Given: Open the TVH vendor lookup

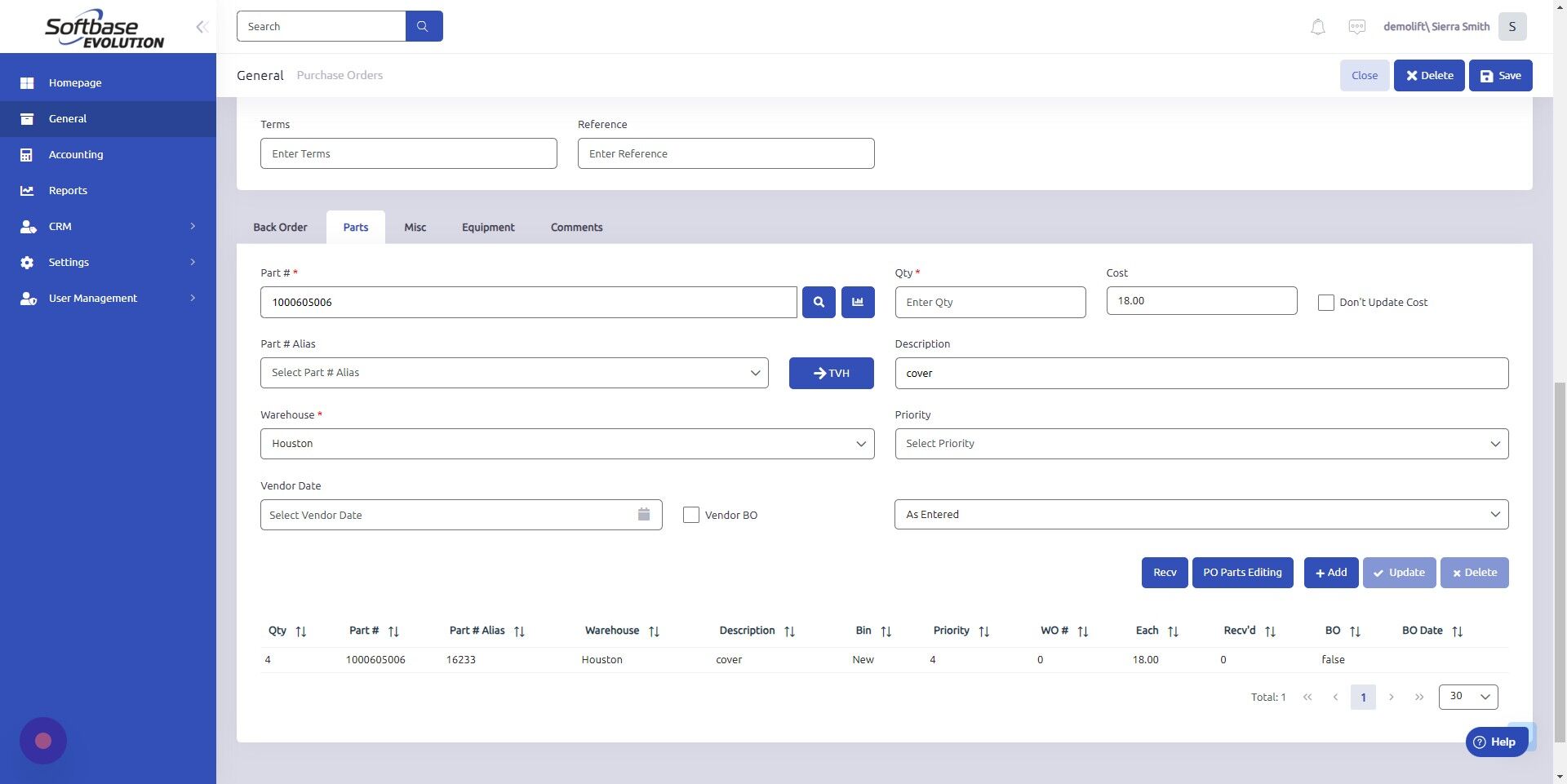Looking at the screenshot, I should 831,373.
